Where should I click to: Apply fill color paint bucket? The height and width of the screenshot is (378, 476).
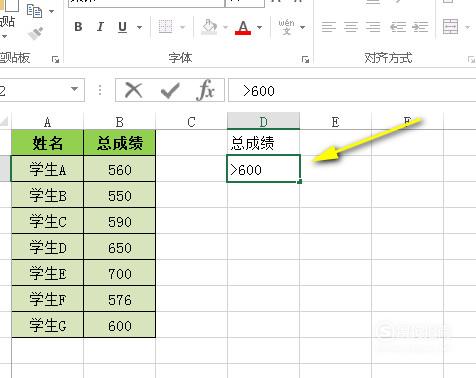tap(209, 27)
